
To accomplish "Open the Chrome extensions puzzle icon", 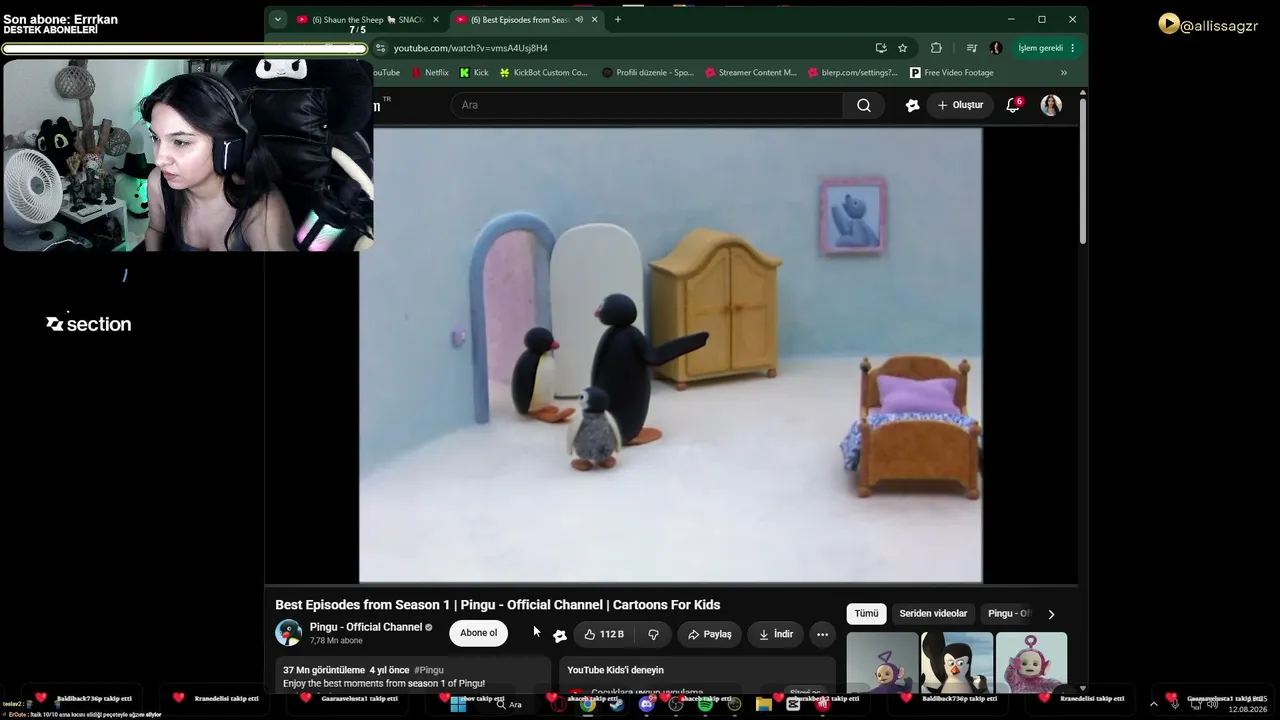I will (936, 48).
